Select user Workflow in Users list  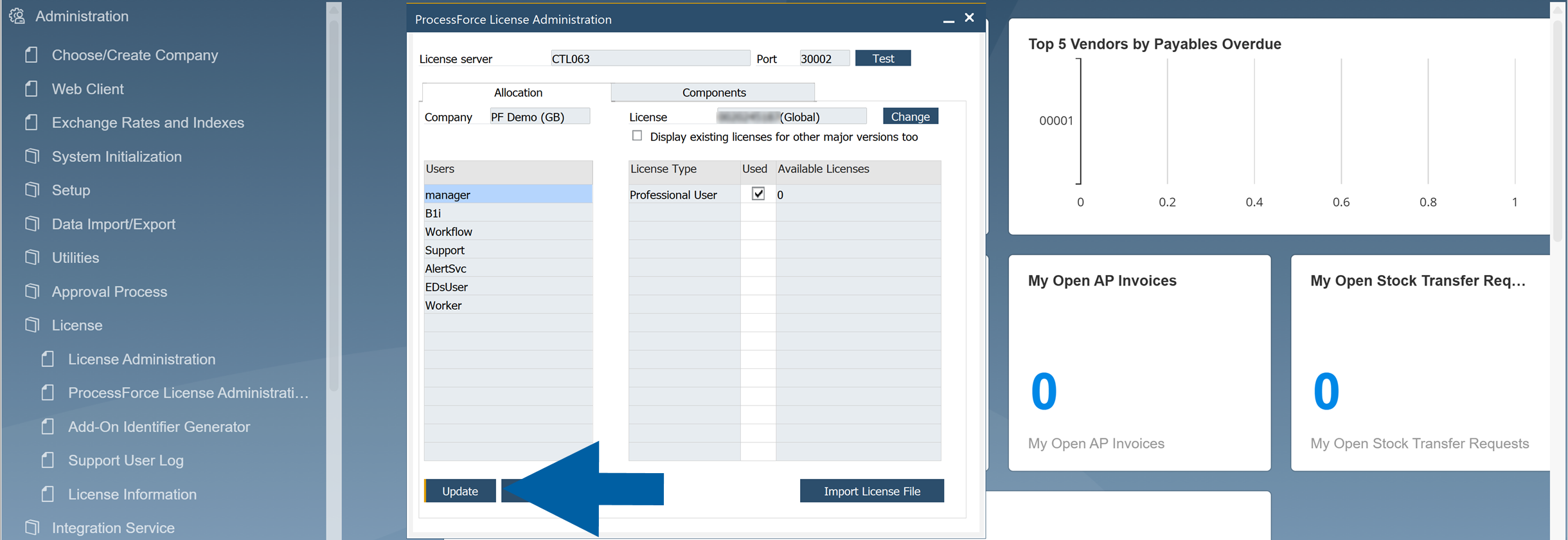point(508,231)
